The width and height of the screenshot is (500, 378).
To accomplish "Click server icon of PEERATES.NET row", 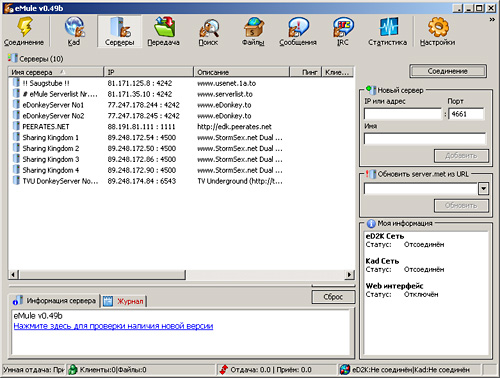I will pos(16,126).
